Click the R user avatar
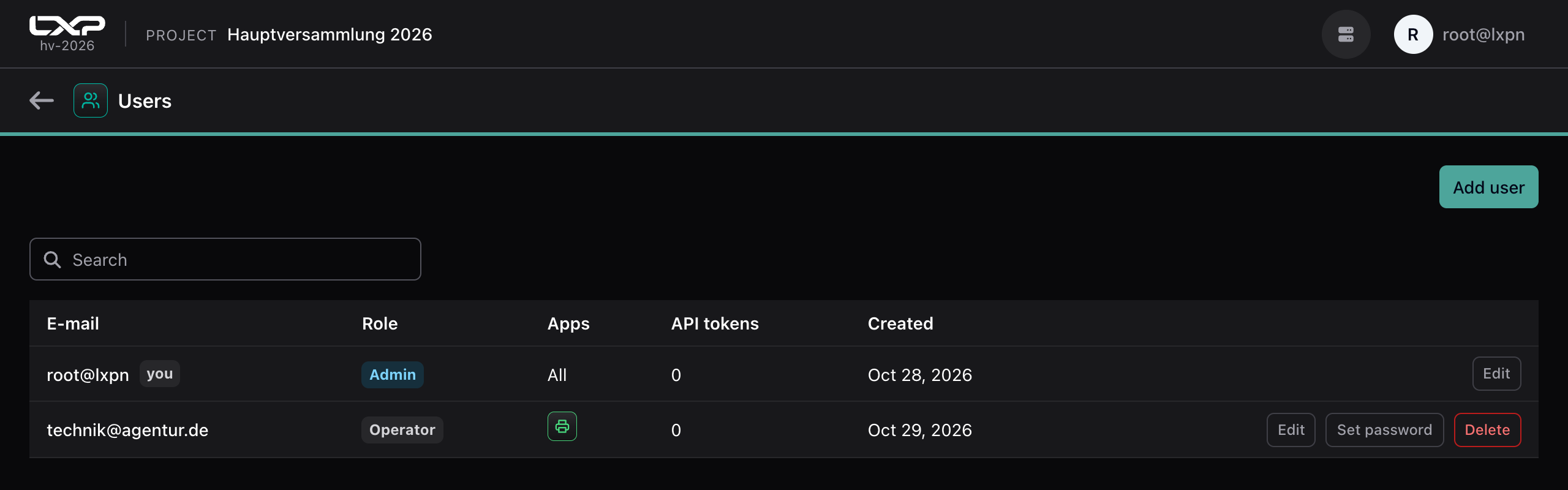Image resolution: width=1568 pixels, height=490 pixels. click(1413, 34)
